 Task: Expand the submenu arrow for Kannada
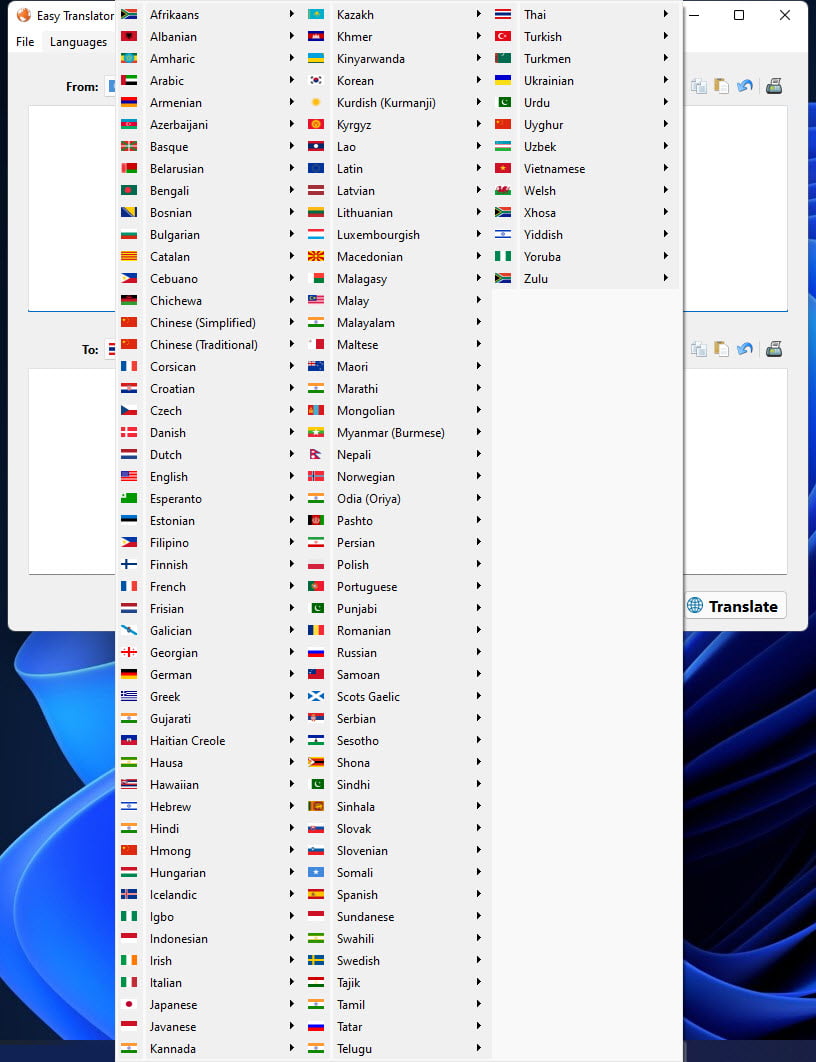[292, 1048]
